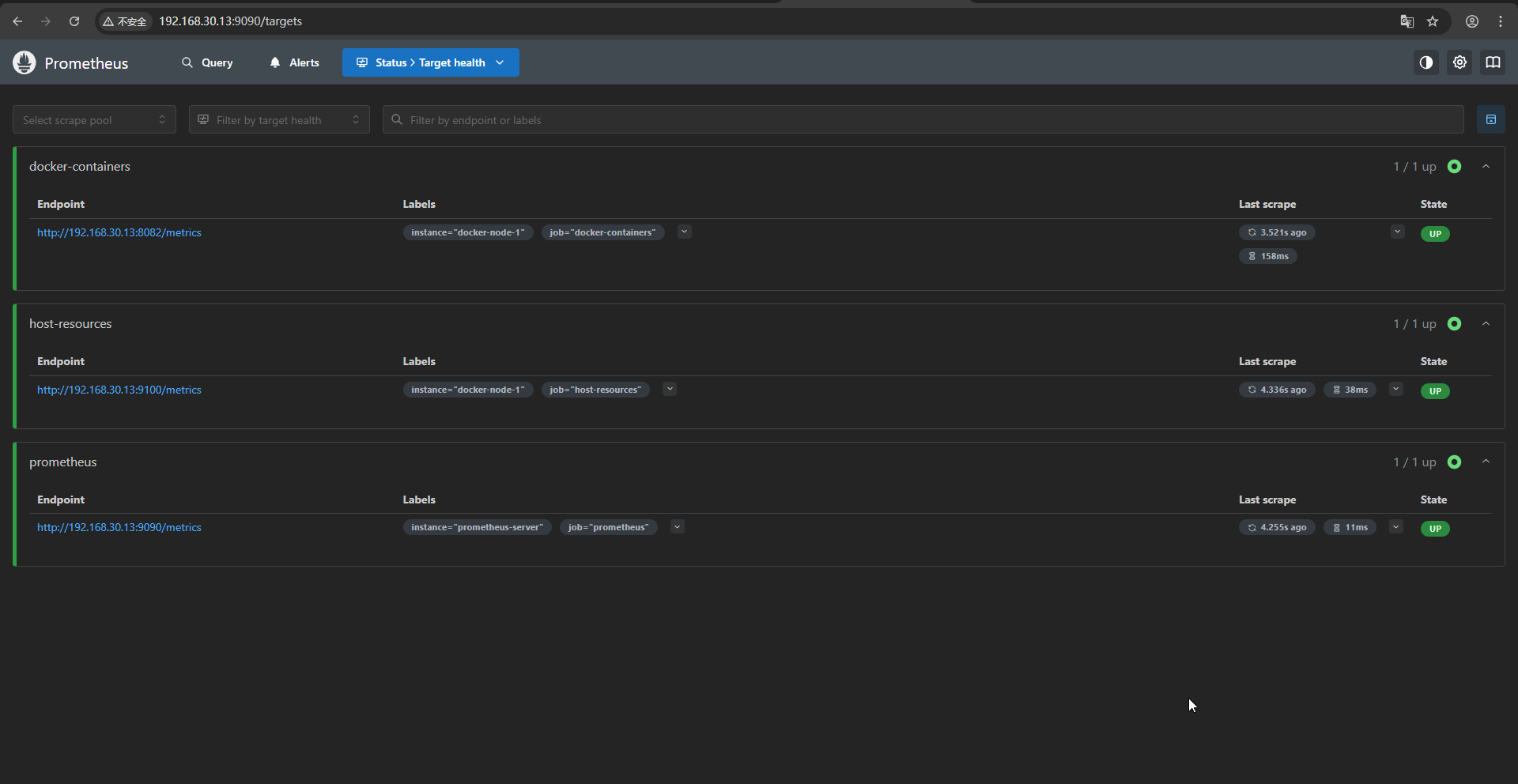
Task: Open the http://192.168.30.13:9090/metrics link
Action: (119, 527)
